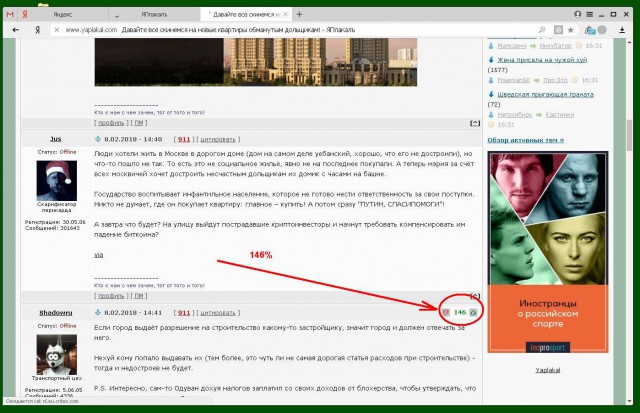
Task: Click user icon beside Маркович
Action: tap(491, 46)
